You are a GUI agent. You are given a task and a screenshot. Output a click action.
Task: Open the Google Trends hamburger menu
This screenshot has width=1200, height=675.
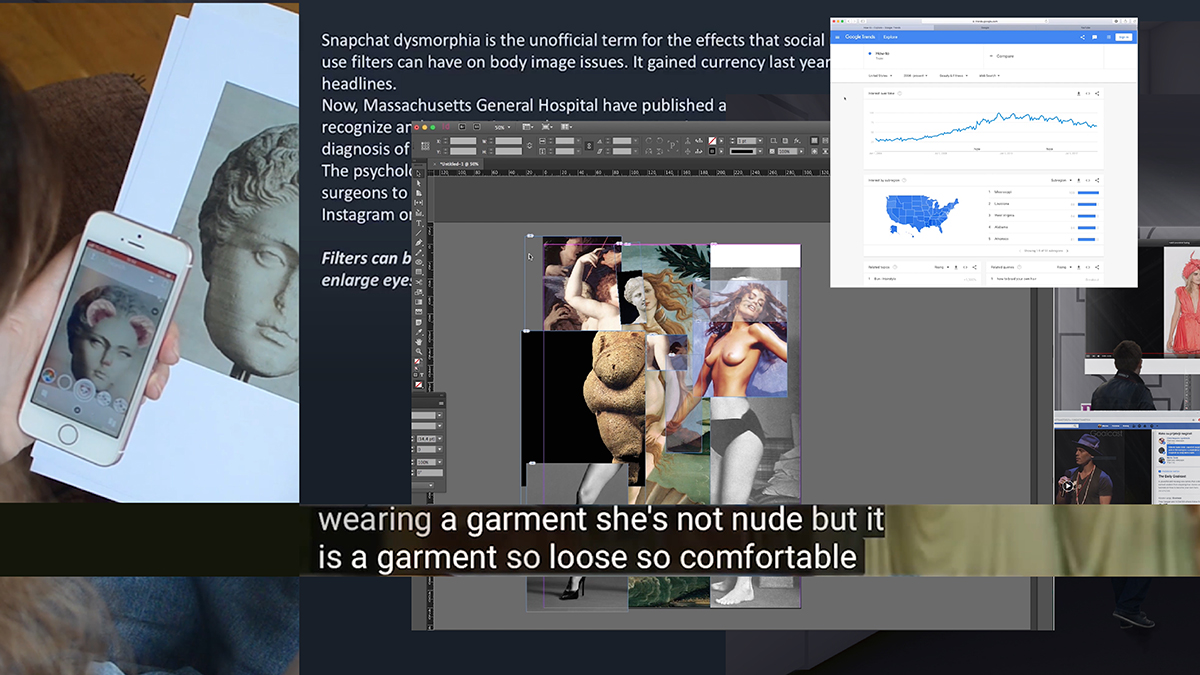pyautogui.click(x=838, y=37)
